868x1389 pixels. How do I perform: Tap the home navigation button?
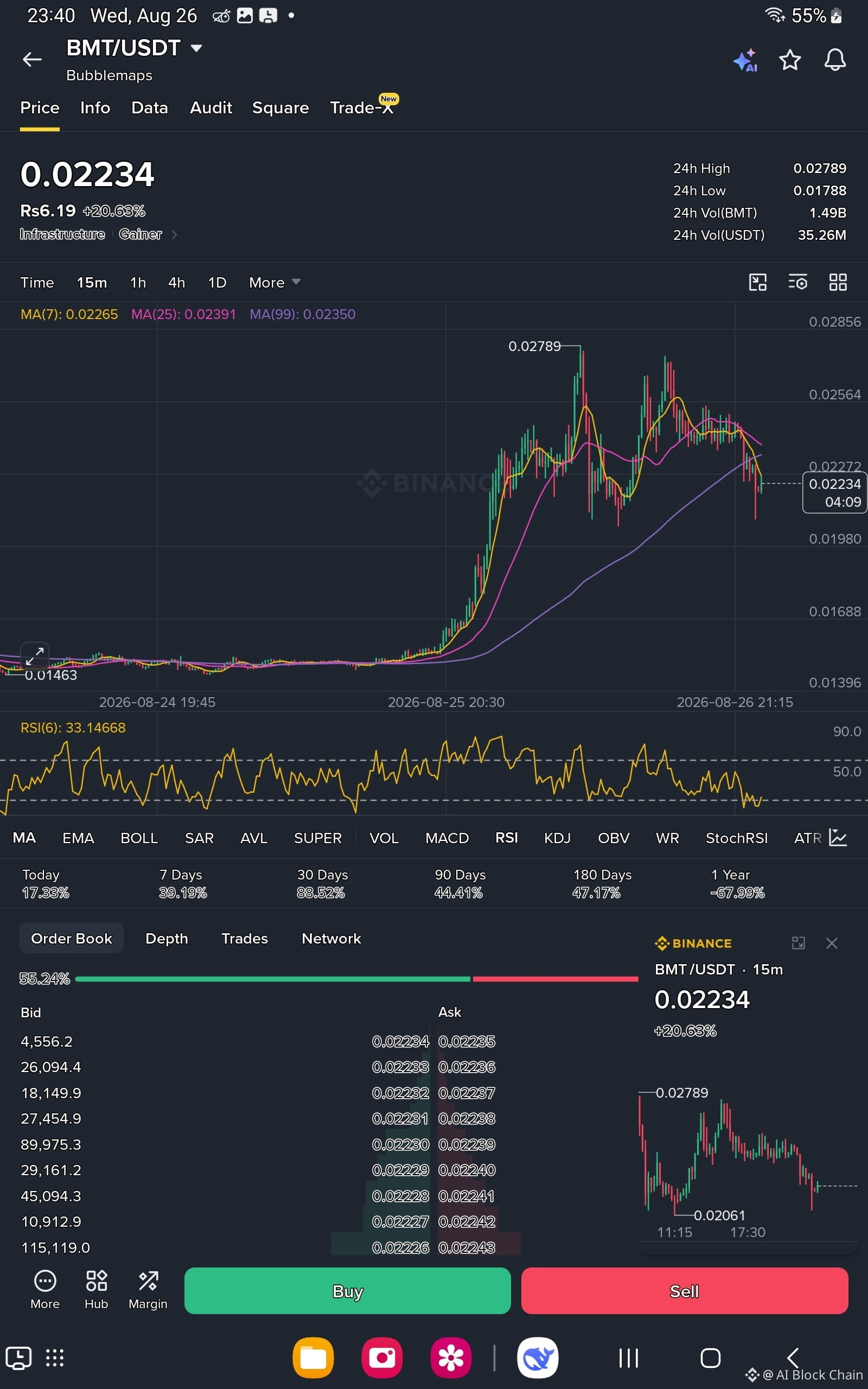710,1358
